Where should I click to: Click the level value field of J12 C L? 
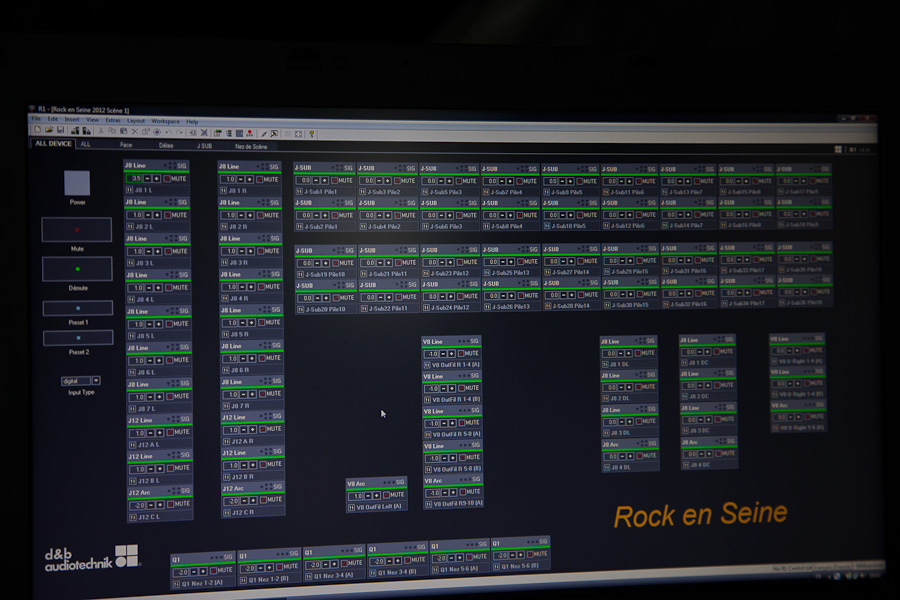[x=137, y=505]
